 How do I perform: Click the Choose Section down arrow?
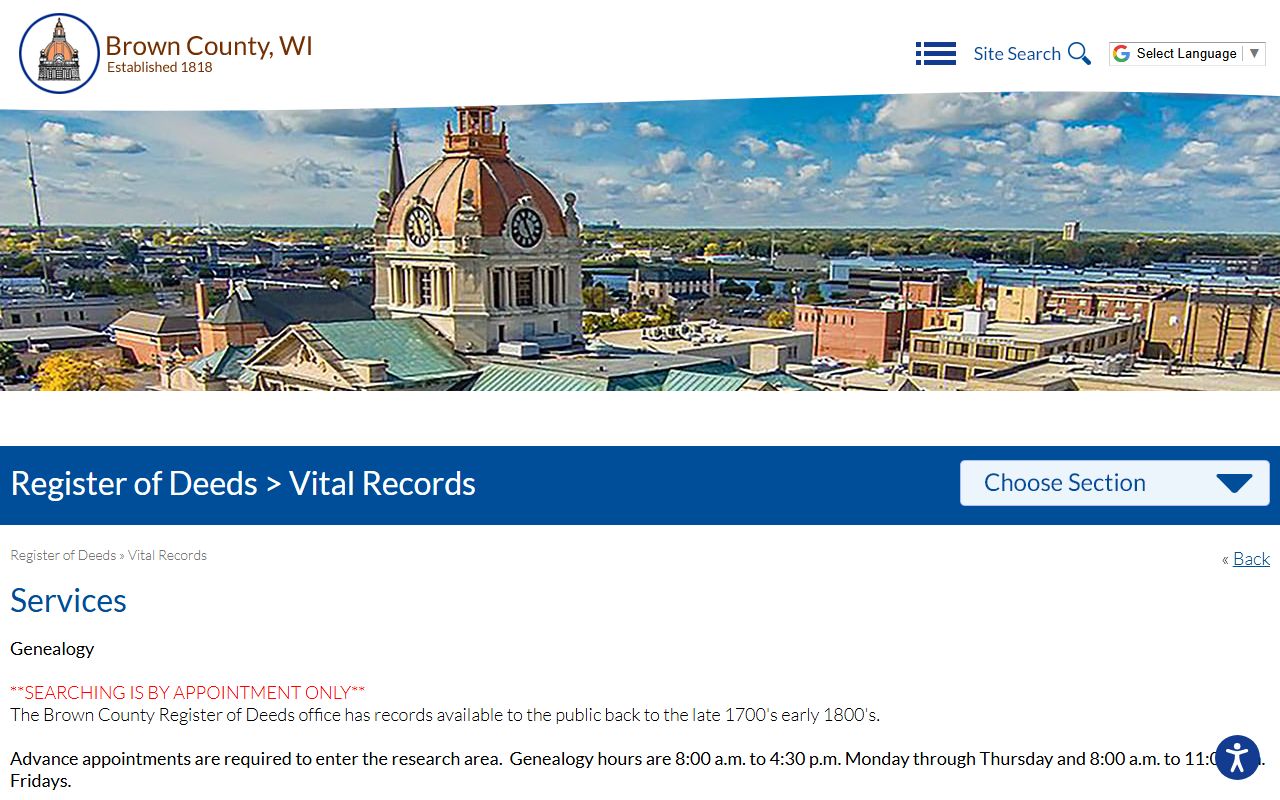click(1234, 484)
